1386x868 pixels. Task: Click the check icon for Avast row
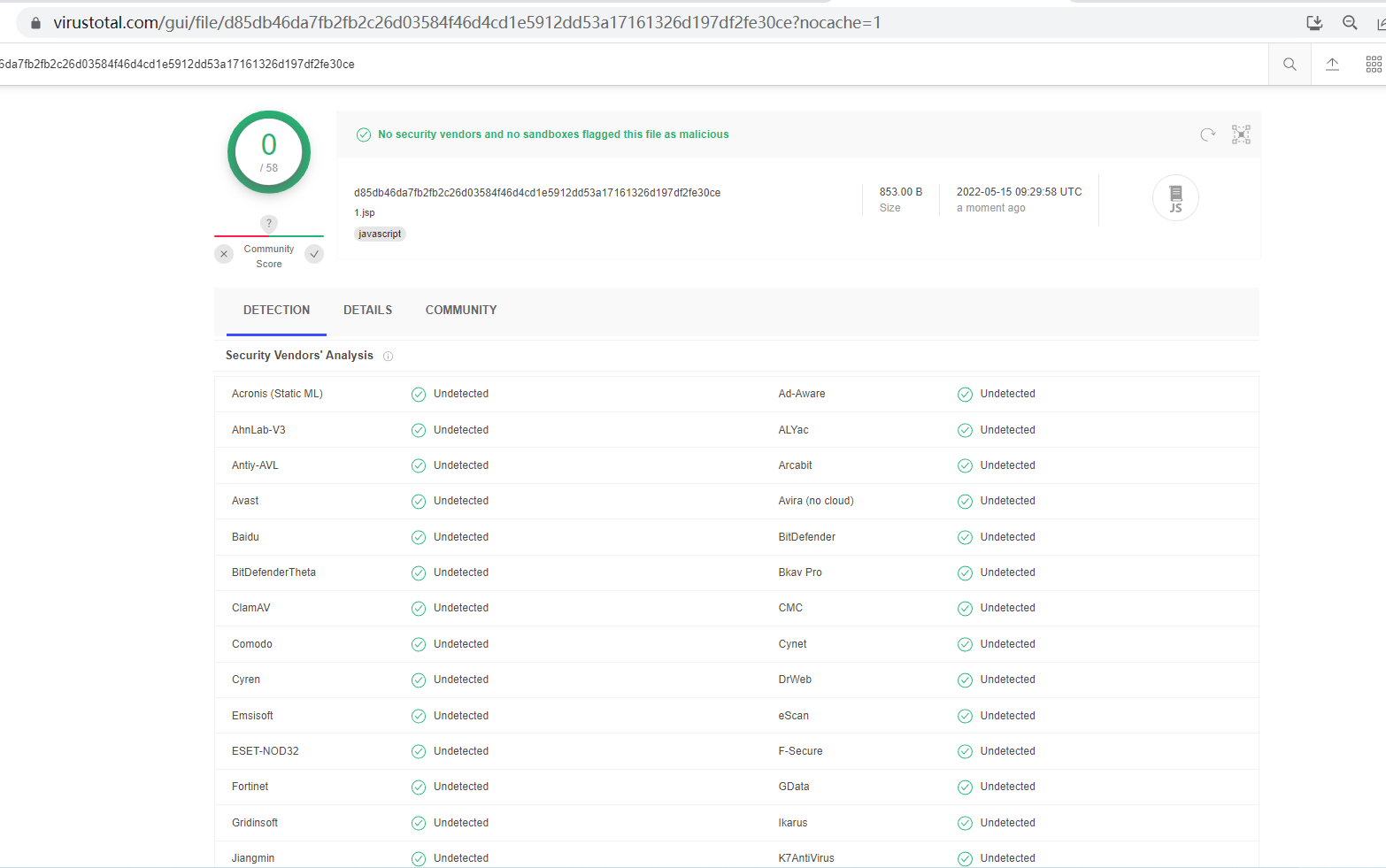coord(419,502)
